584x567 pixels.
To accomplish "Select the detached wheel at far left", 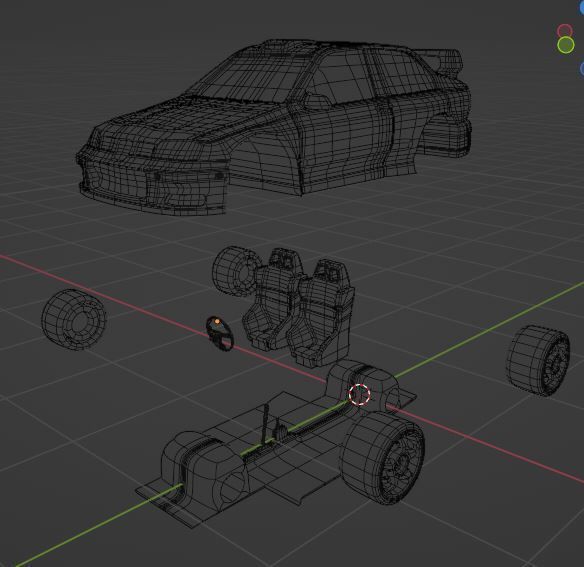I will 74,319.
